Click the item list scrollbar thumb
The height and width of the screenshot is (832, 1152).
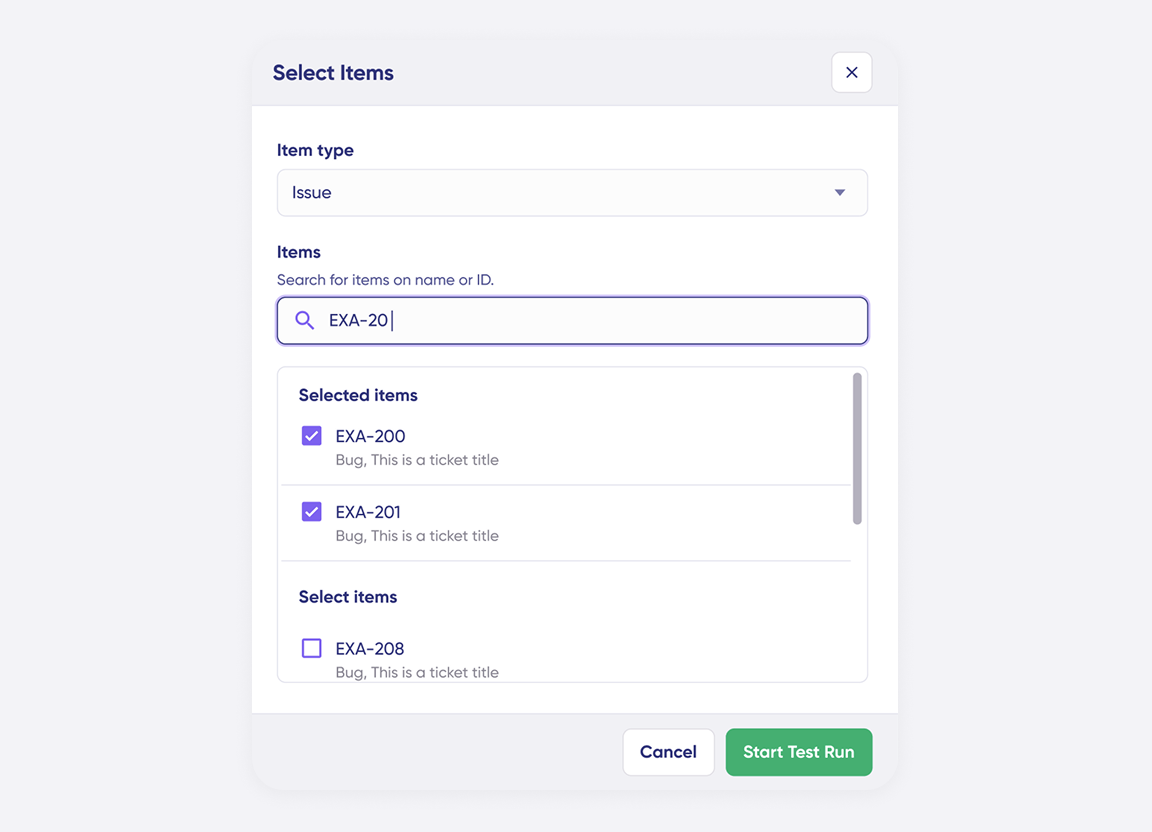tap(857, 448)
